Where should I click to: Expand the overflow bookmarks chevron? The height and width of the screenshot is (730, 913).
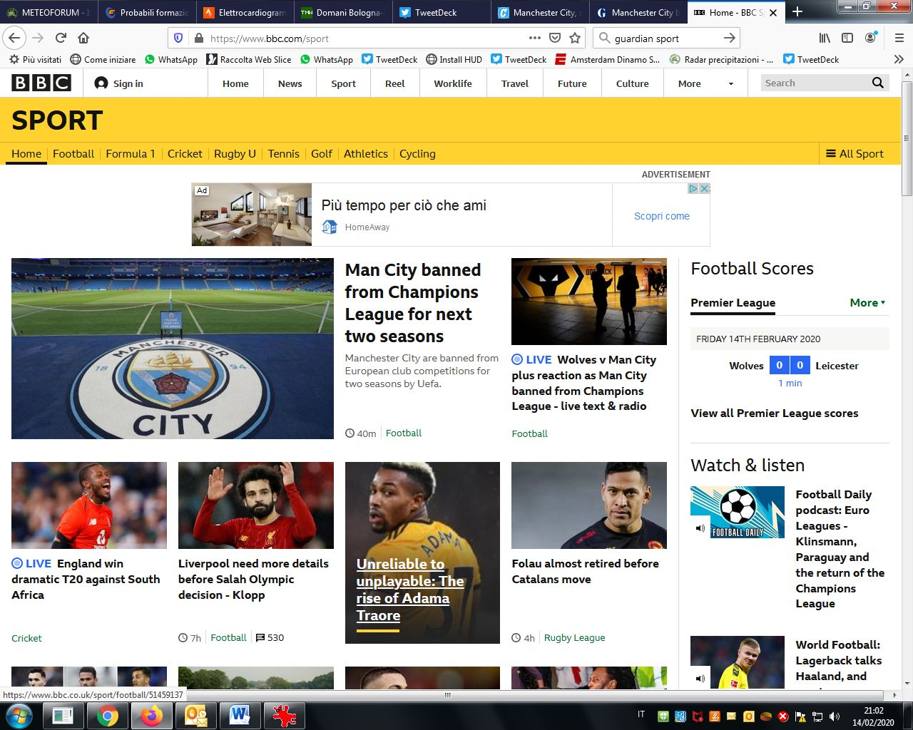(899, 58)
